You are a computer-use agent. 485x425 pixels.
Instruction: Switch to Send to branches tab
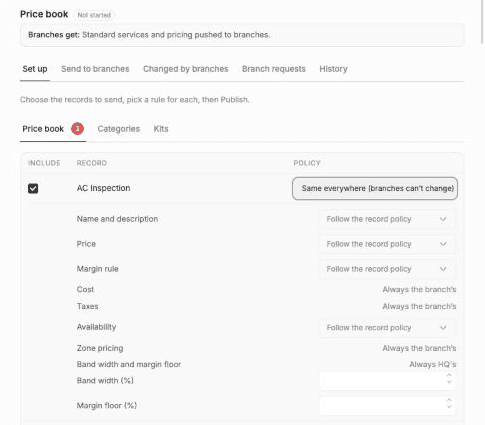(x=95, y=69)
